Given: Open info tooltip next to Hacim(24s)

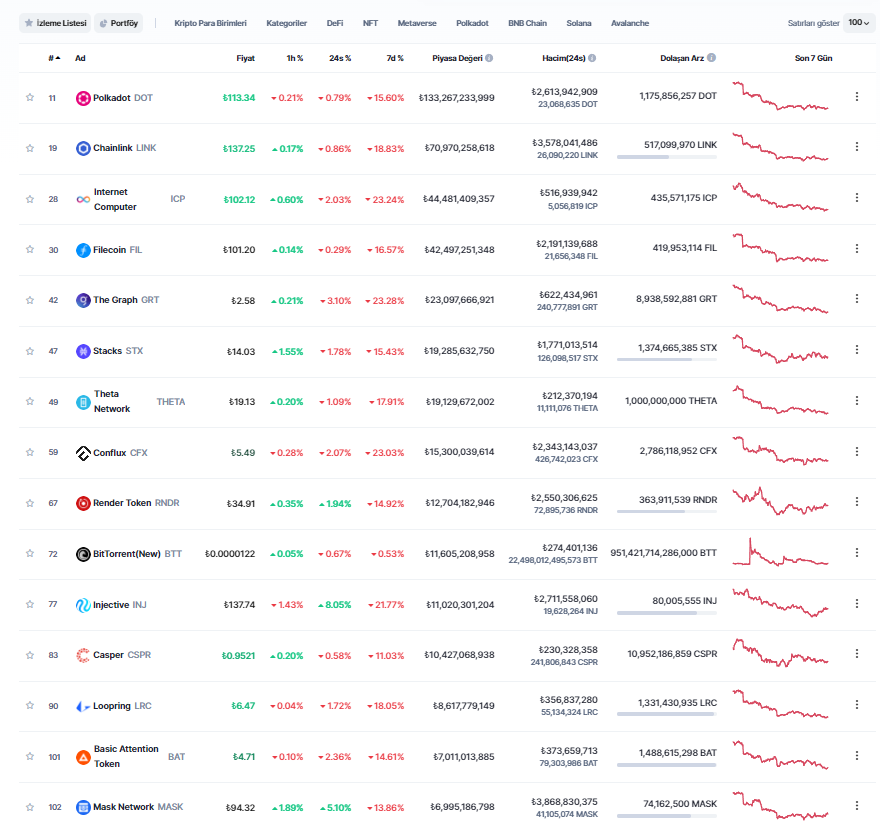Looking at the screenshot, I should (x=592, y=58).
